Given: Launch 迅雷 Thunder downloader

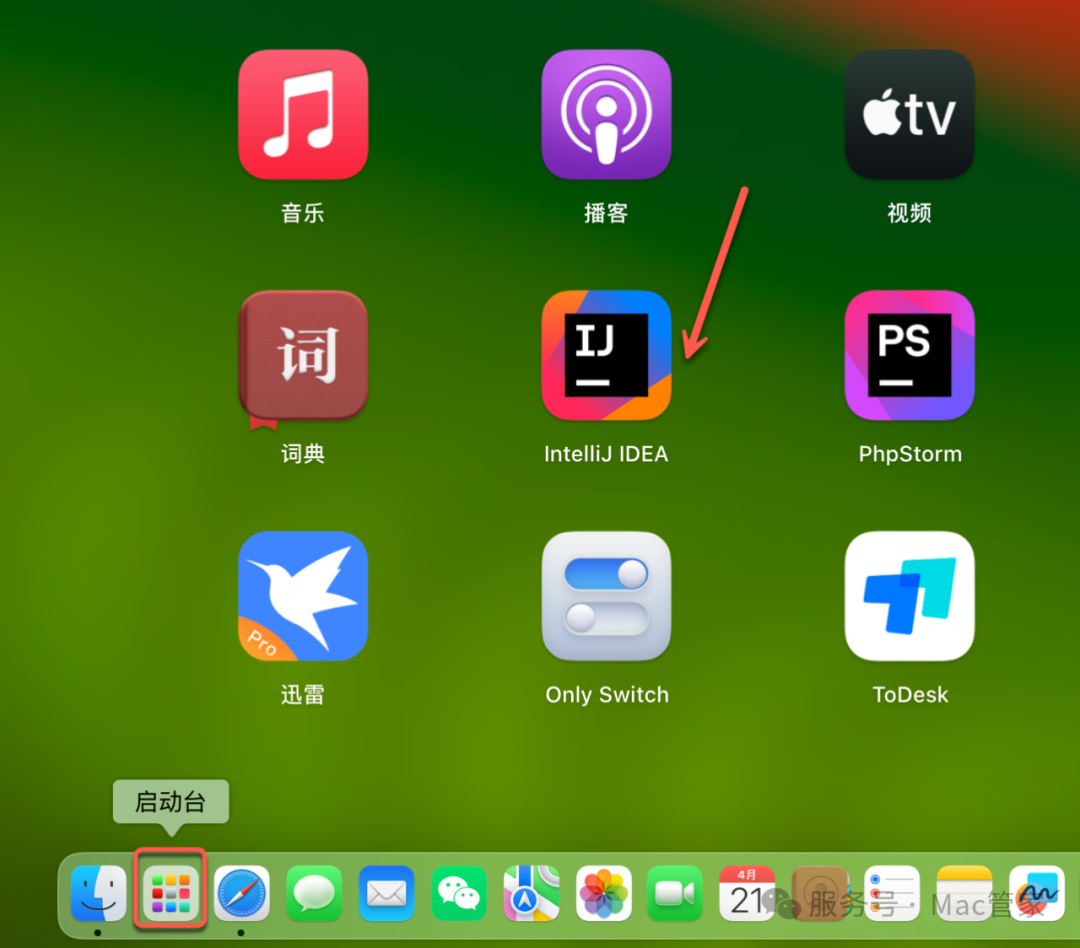Looking at the screenshot, I should [303, 596].
